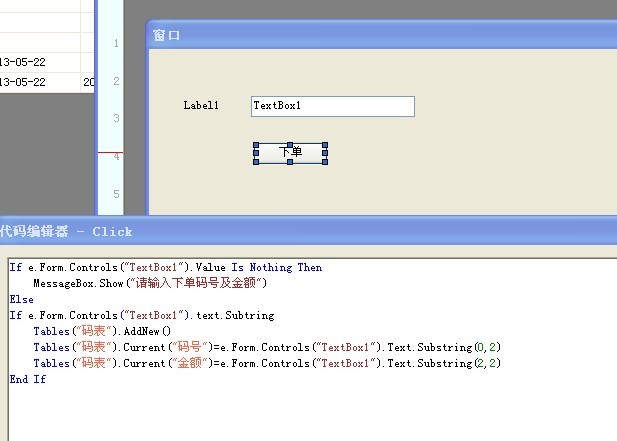617x441 pixels.
Task: Click the code line with Value Is Nothing Then
Action: click(x=166, y=268)
